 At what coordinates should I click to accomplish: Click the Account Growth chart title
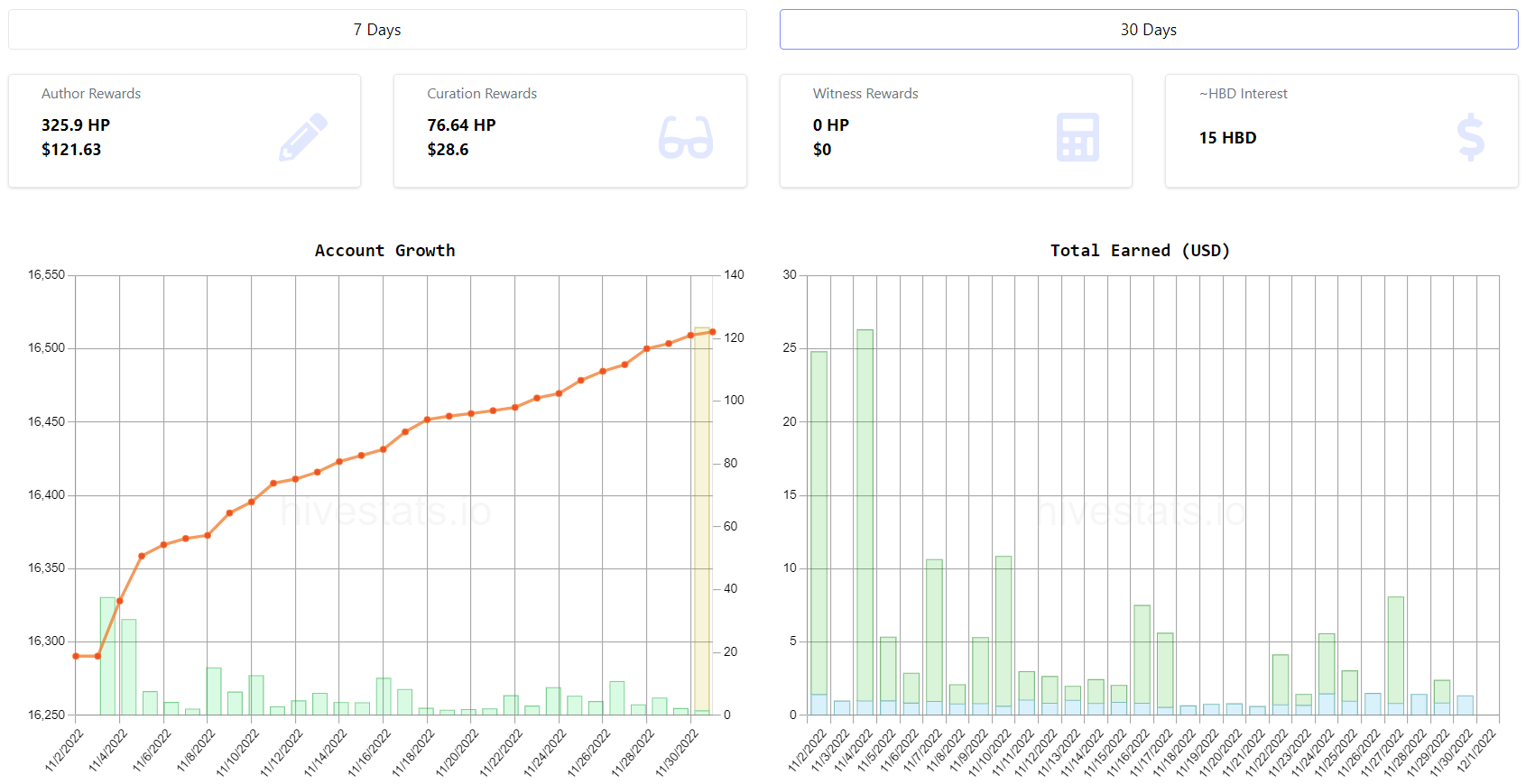pyautogui.click(x=385, y=251)
